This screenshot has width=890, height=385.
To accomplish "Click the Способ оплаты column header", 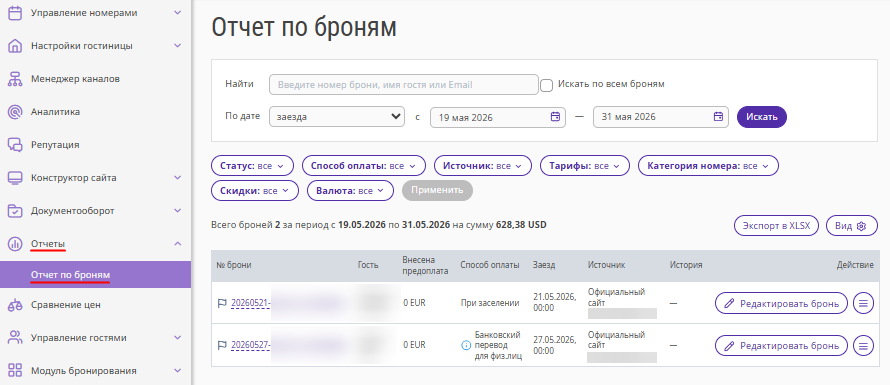I will click(x=490, y=265).
